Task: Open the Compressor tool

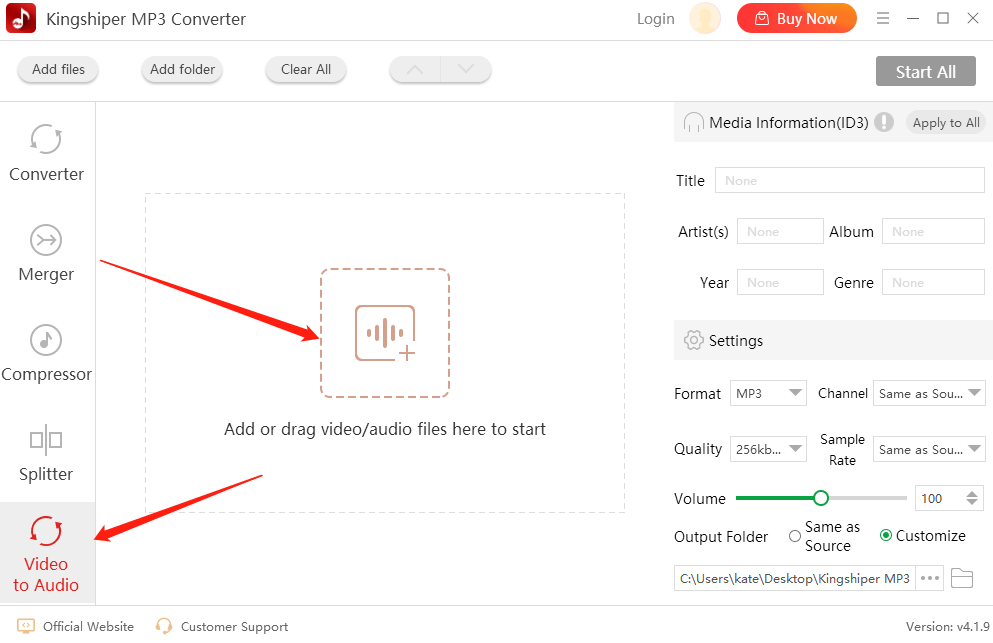Action: (x=46, y=353)
